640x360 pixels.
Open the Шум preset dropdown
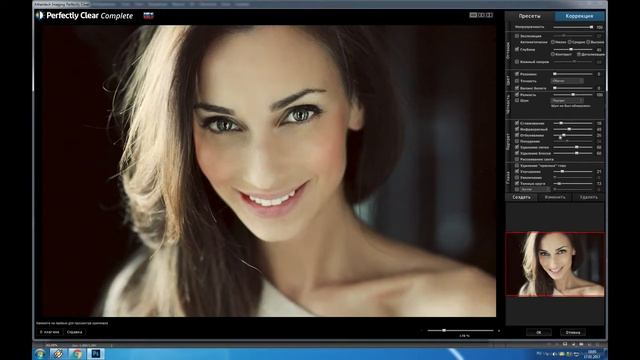tap(567, 100)
